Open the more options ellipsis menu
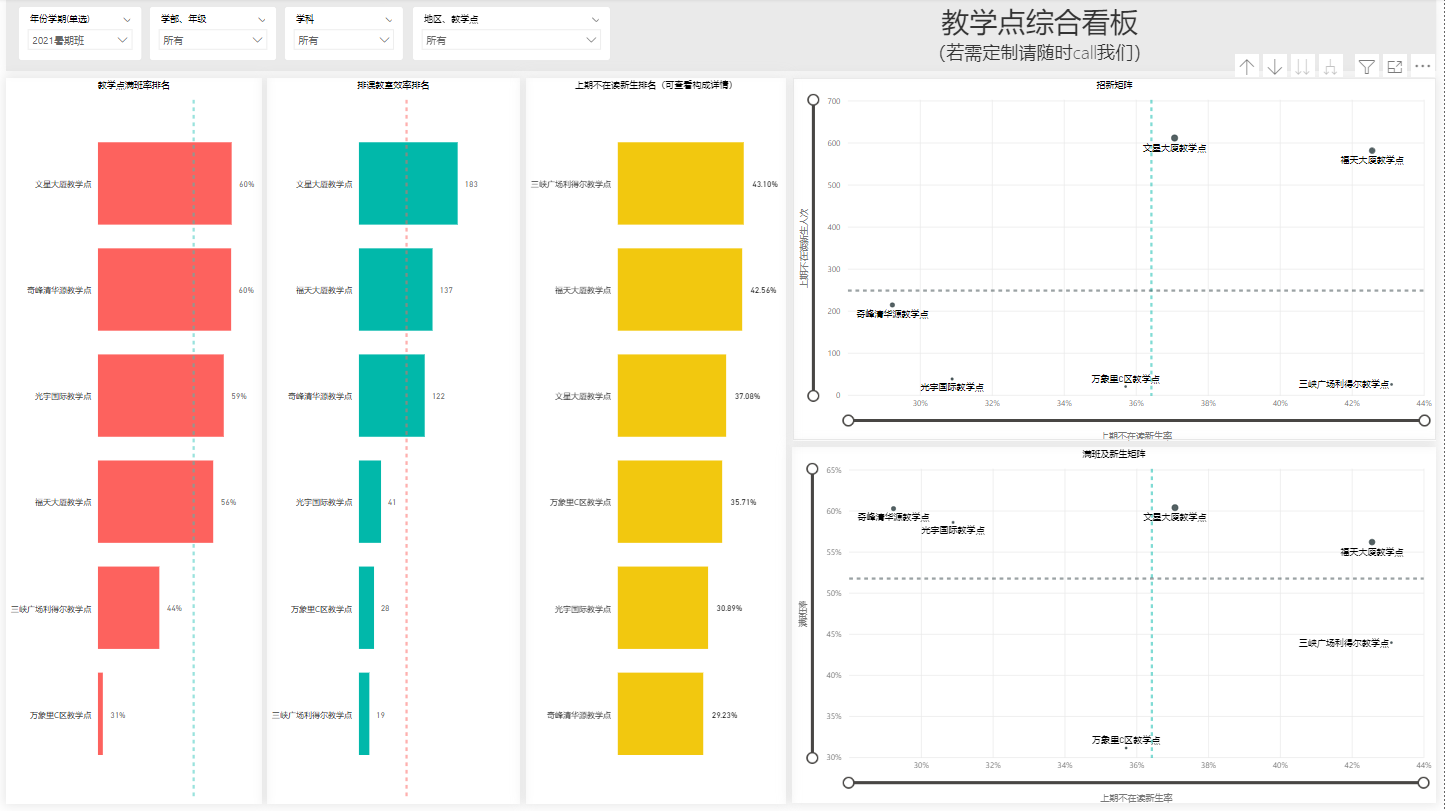Image resolution: width=1445 pixels, height=811 pixels. pyautogui.click(x=1423, y=67)
